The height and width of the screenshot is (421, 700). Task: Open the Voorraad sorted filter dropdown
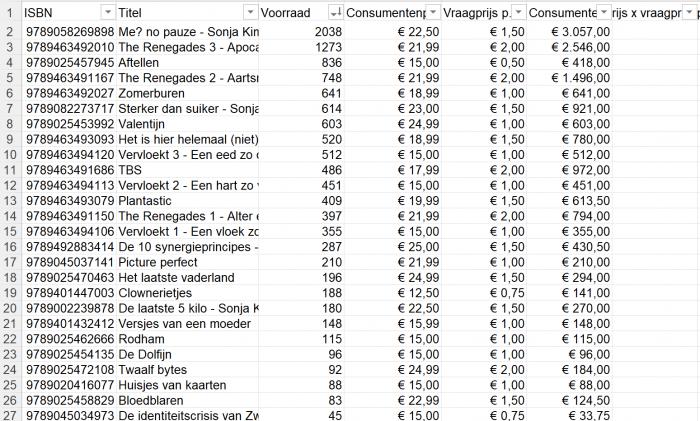[335, 12]
